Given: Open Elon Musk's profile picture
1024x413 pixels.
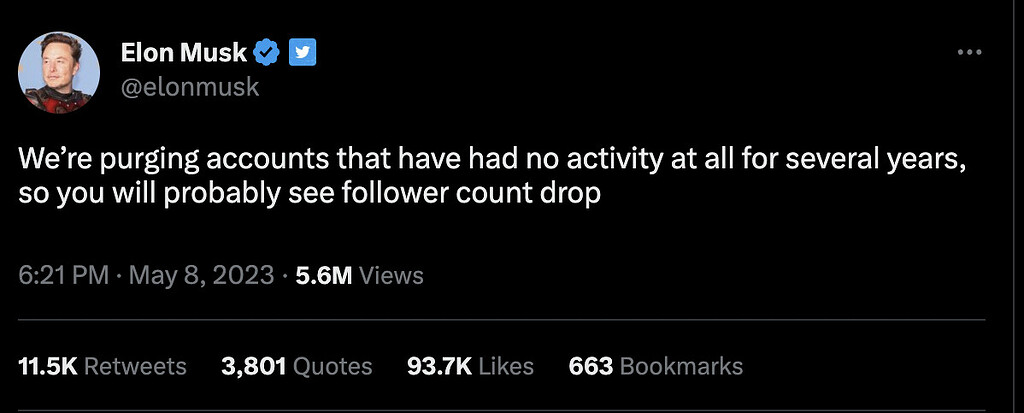Looking at the screenshot, I should [x=59, y=72].
